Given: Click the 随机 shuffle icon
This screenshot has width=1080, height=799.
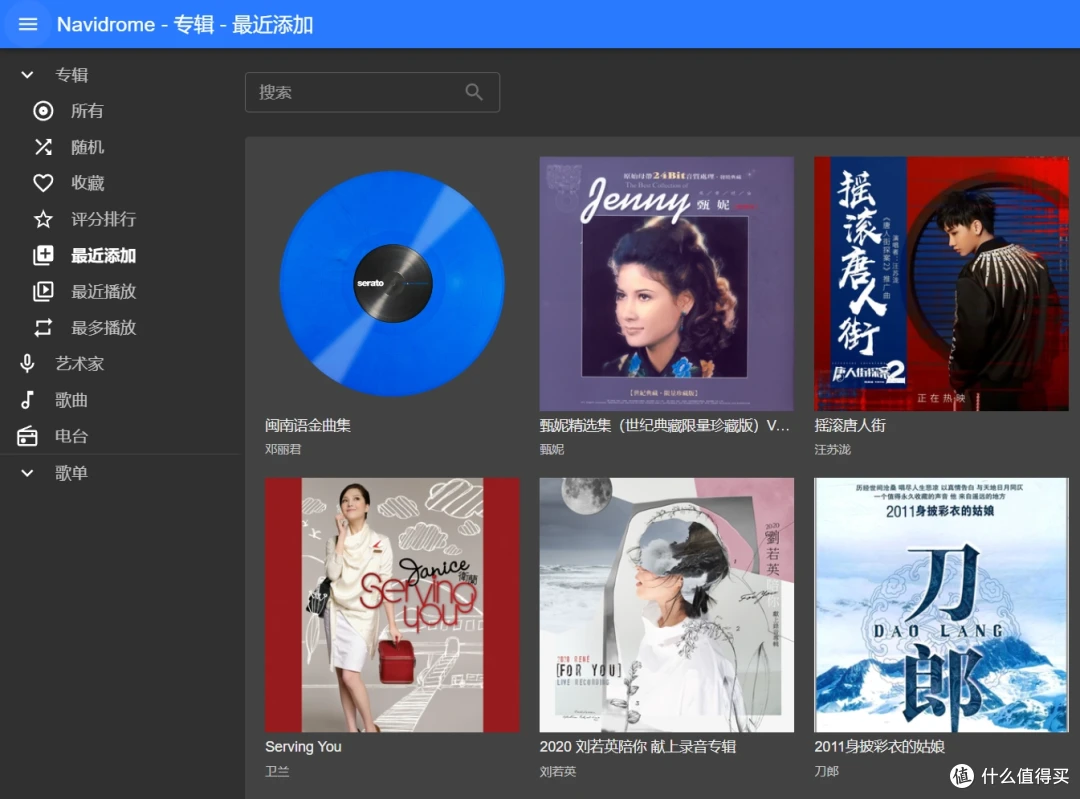Looking at the screenshot, I should [42, 147].
